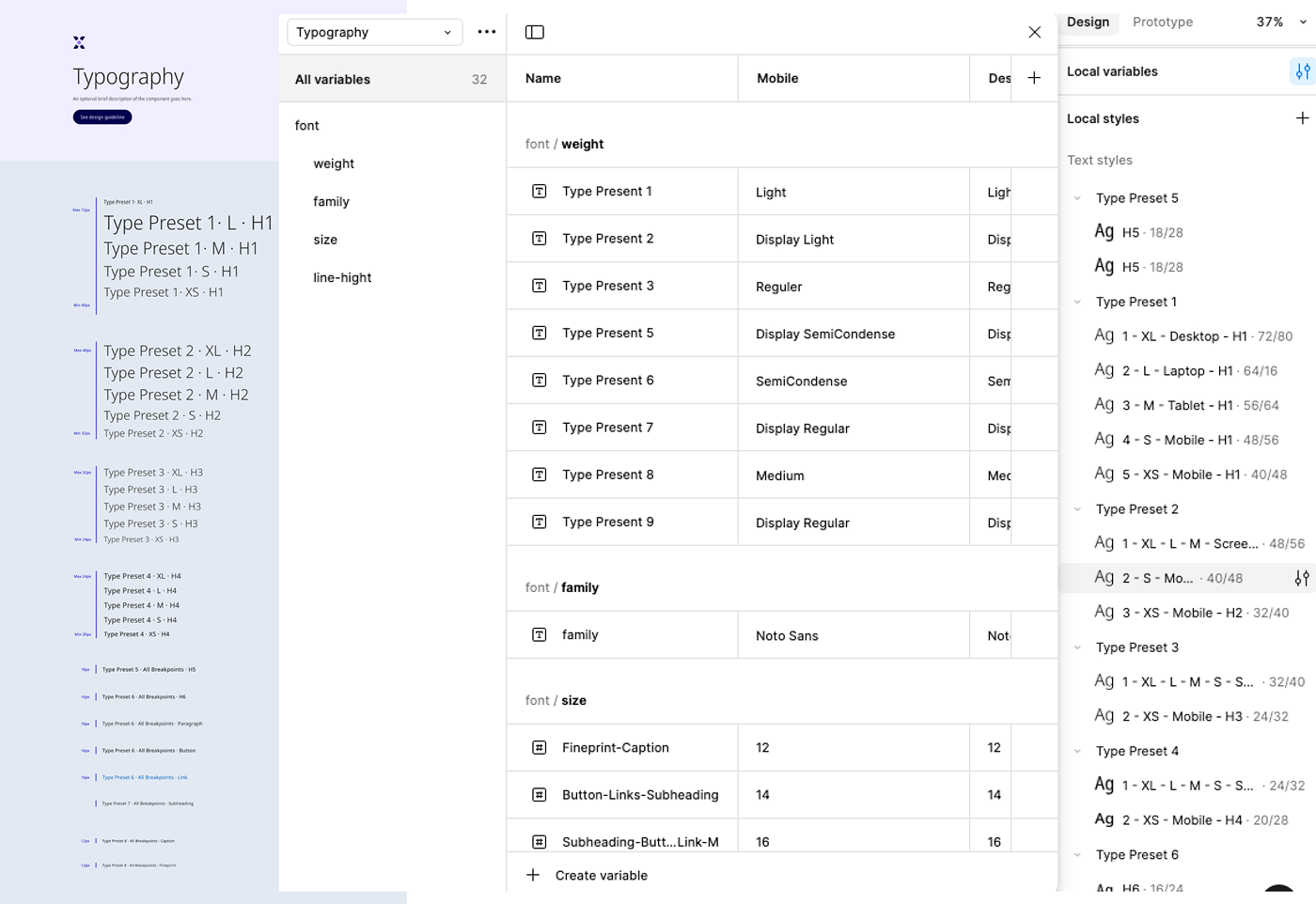The width and height of the screenshot is (1316, 904).
Task: Click the plus icon to add column
Action: tap(1034, 78)
